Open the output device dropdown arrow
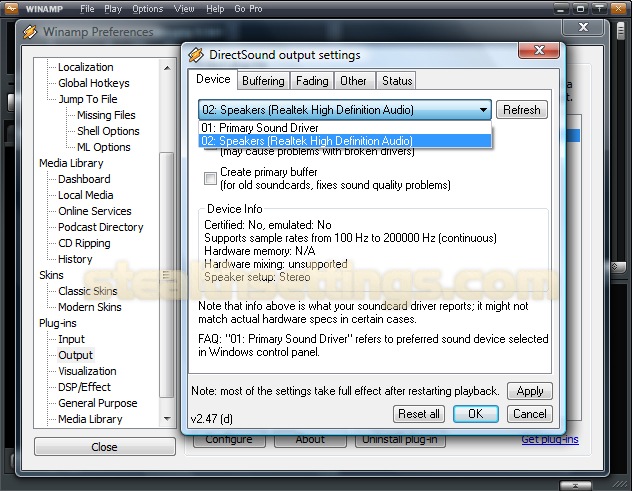 point(483,110)
